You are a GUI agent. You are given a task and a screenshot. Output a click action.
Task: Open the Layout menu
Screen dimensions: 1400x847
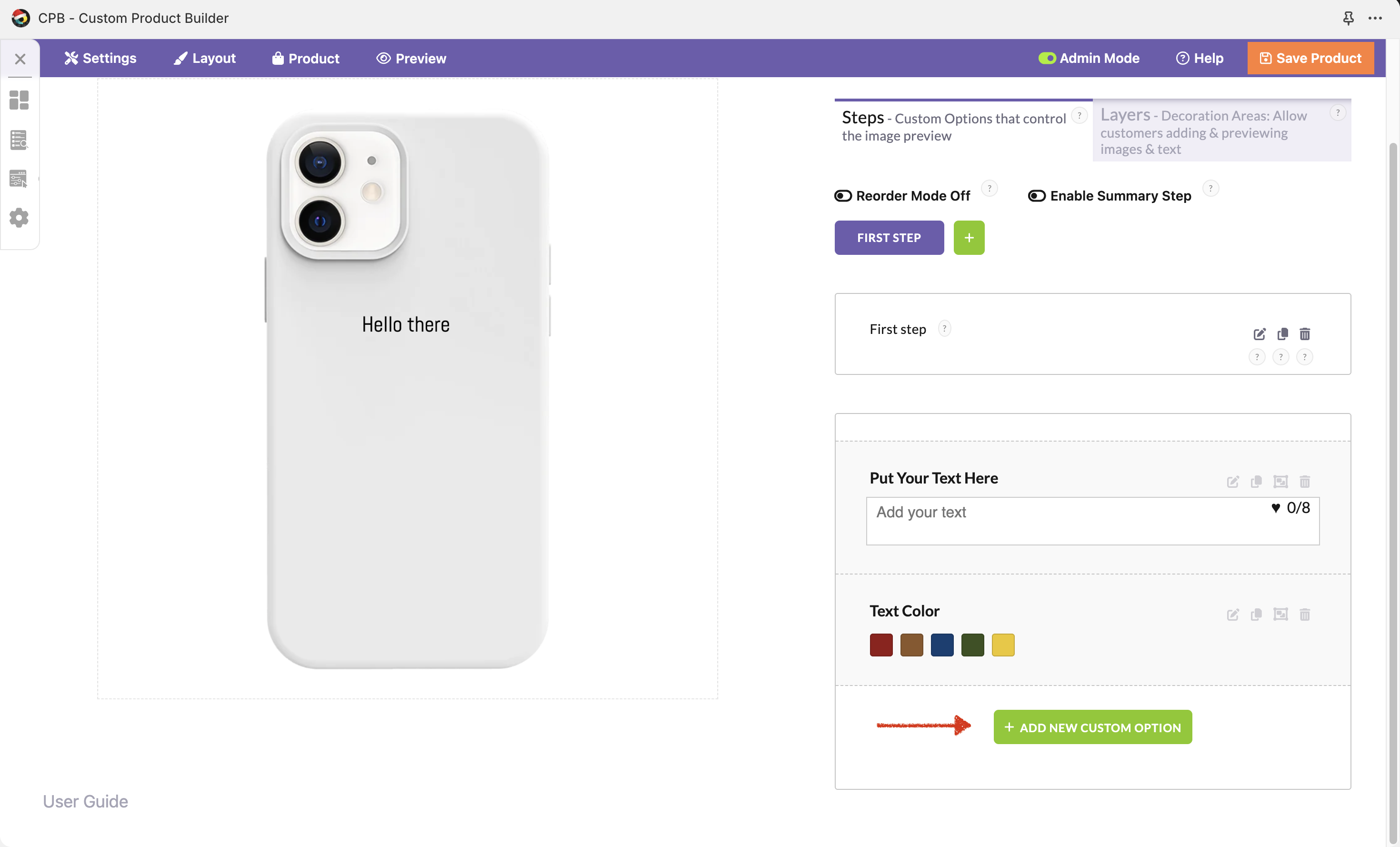(x=205, y=59)
